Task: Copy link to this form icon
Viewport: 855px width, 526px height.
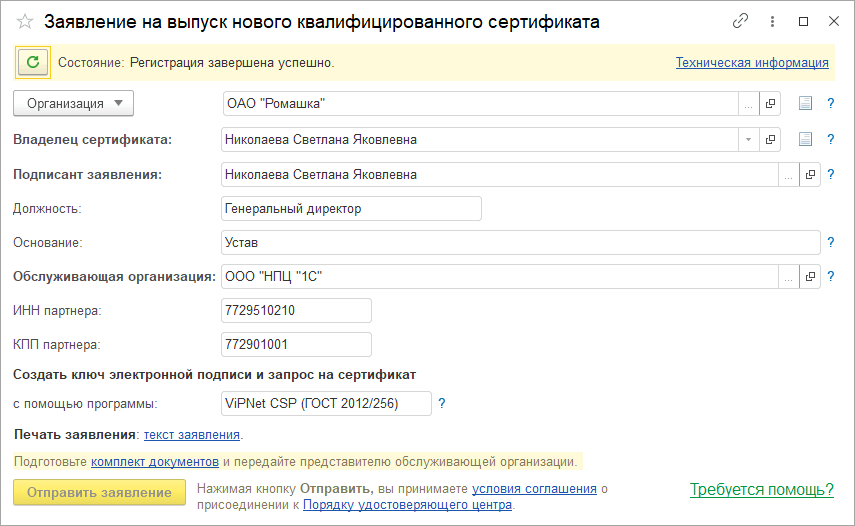Action: [741, 21]
